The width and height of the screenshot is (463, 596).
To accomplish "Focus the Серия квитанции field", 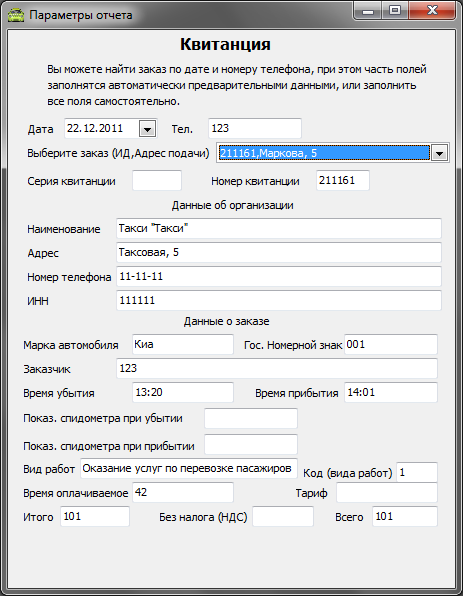I will click(157, 181).
